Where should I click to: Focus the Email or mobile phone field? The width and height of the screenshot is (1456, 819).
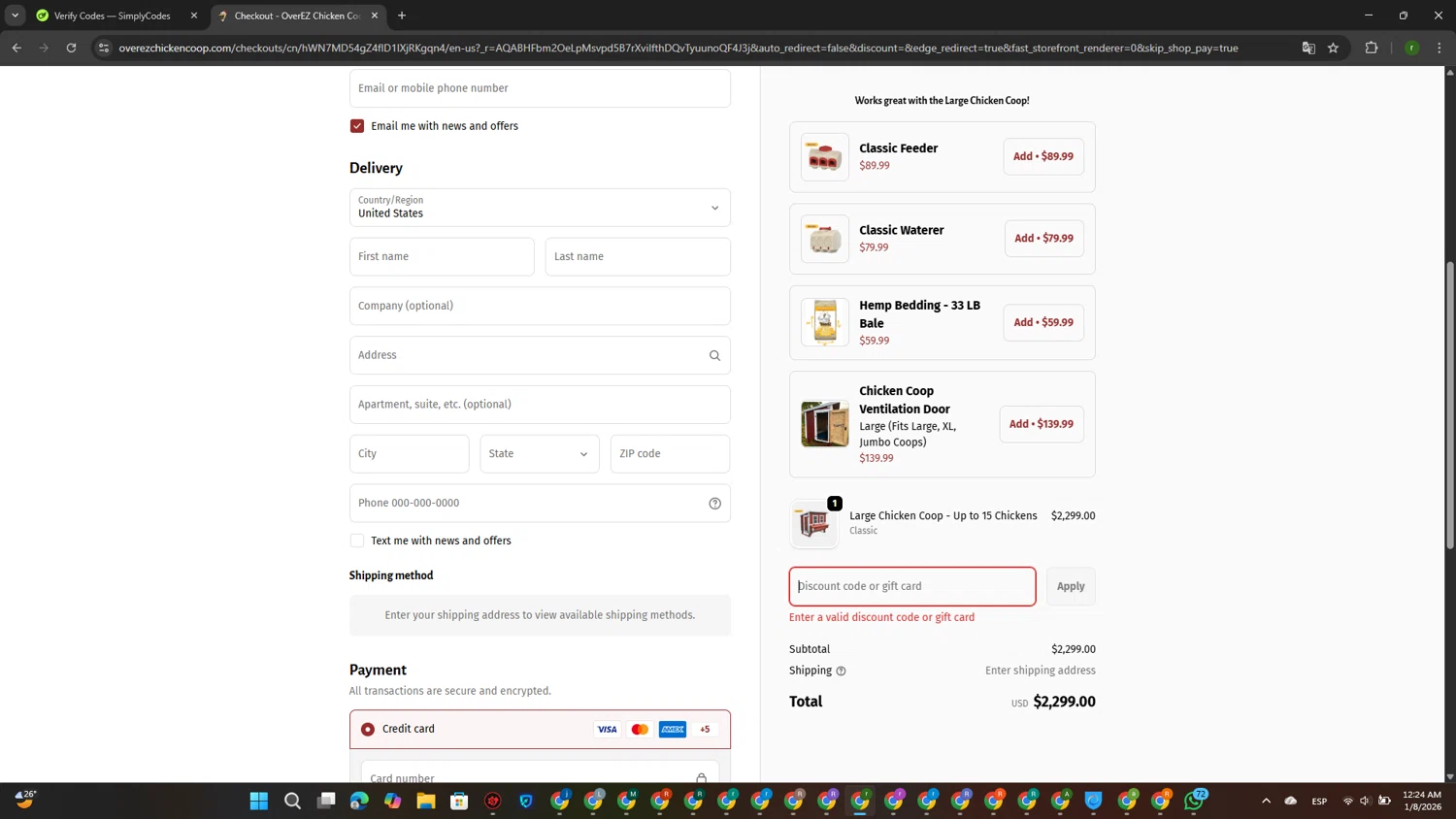click(540, 88)
